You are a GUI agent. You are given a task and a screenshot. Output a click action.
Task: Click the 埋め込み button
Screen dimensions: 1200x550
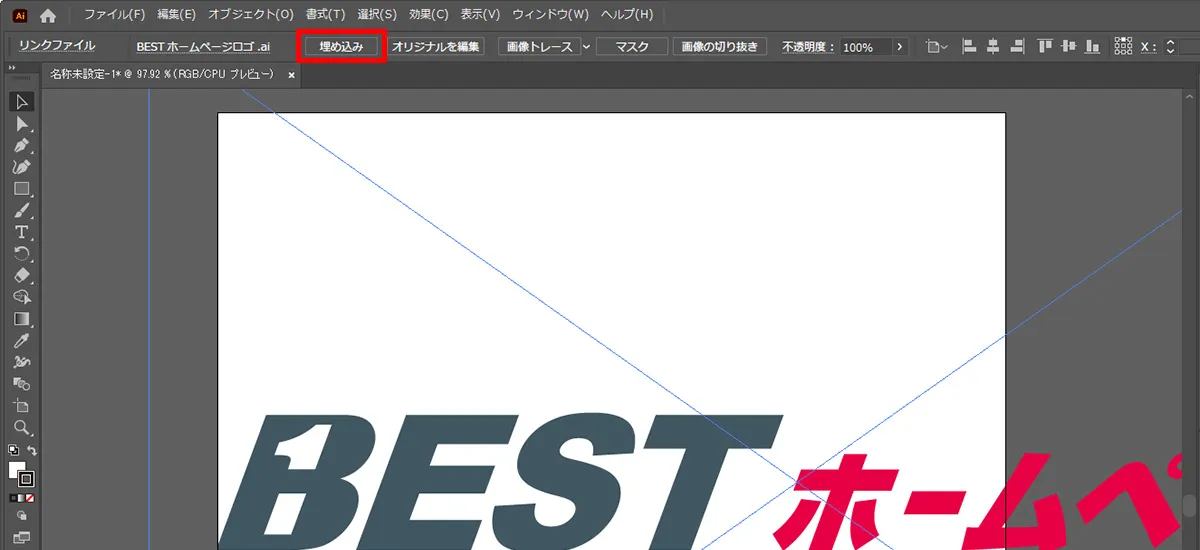coord(341,47)
